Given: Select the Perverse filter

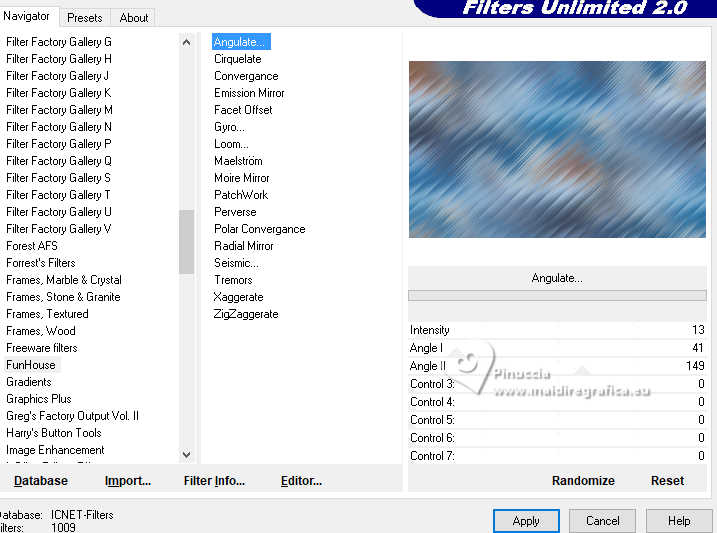Looking at the screenshot, I should click(235, 212).
